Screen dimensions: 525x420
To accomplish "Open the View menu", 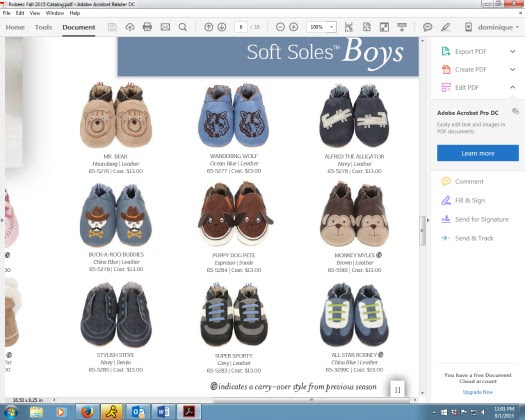I will [x=35, y=13].
